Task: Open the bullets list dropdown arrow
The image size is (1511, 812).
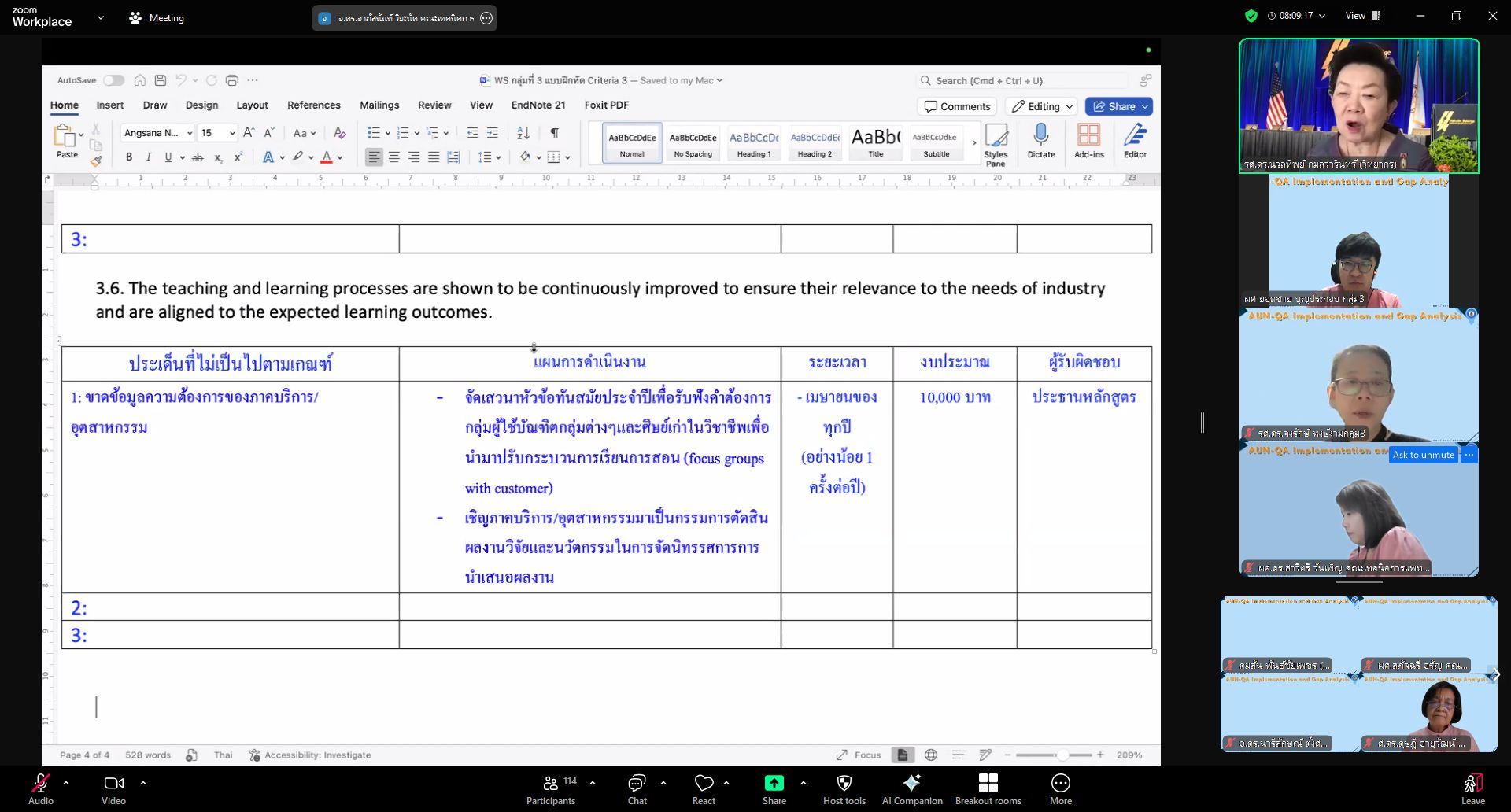Action: 388,133
